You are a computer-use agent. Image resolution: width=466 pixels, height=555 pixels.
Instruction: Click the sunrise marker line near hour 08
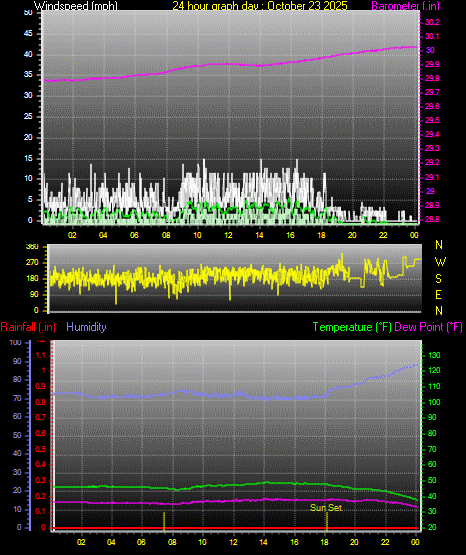tap(164, 522)
